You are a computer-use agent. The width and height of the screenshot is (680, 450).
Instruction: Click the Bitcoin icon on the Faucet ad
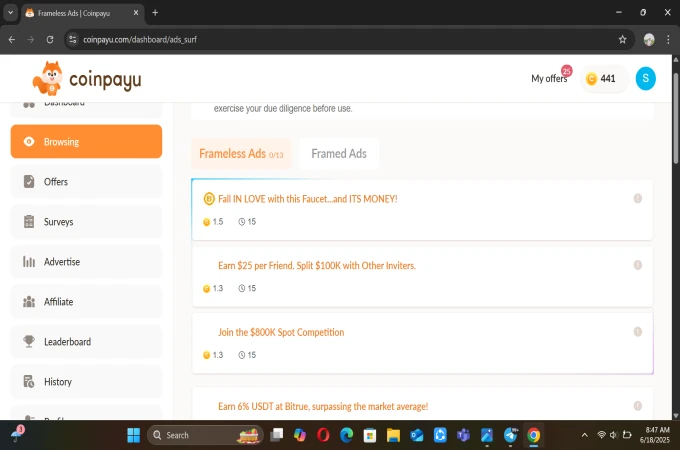click(x=209, y=199)
